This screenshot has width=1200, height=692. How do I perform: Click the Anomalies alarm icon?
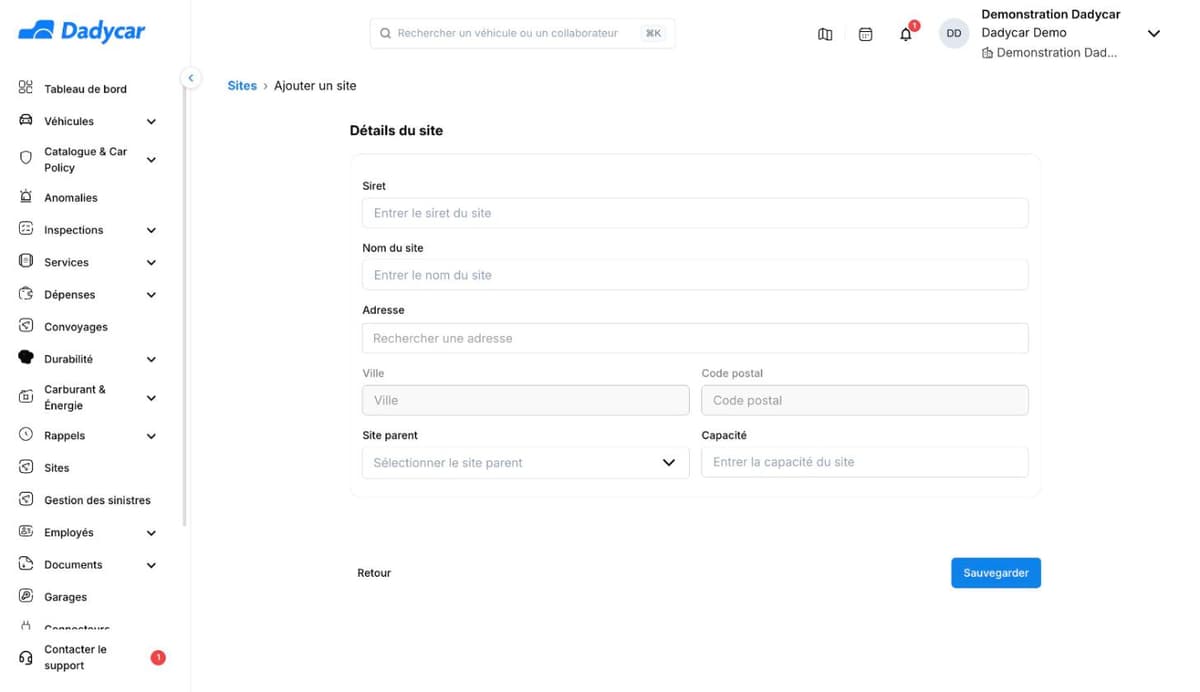[26, 197]
